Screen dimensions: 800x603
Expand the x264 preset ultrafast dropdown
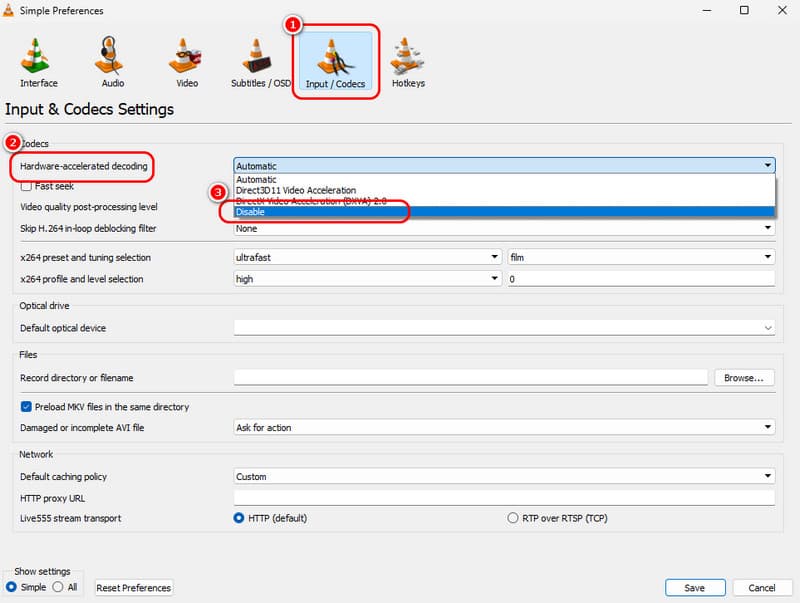[x=367, y=257]
